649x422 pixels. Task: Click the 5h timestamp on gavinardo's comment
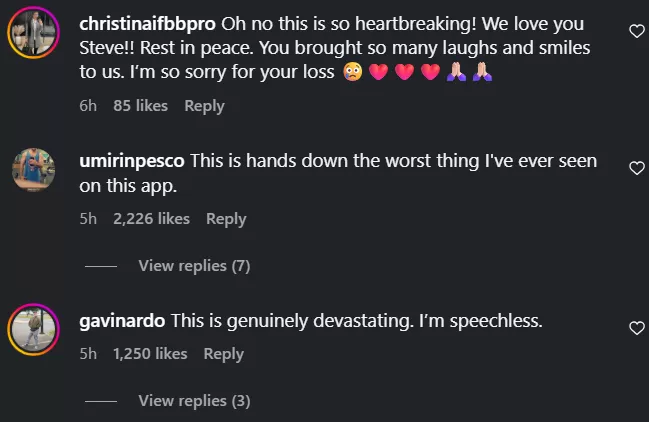88,354
